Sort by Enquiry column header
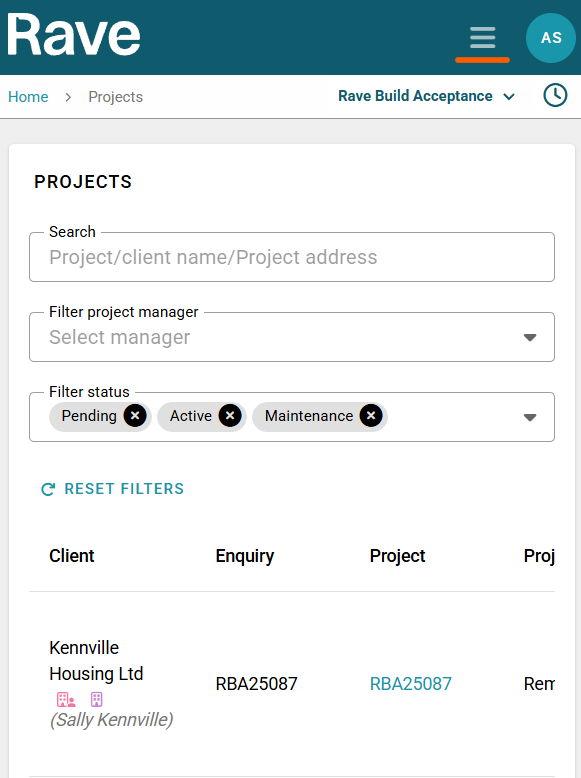581x778 pixels. [x=245, y=556]
